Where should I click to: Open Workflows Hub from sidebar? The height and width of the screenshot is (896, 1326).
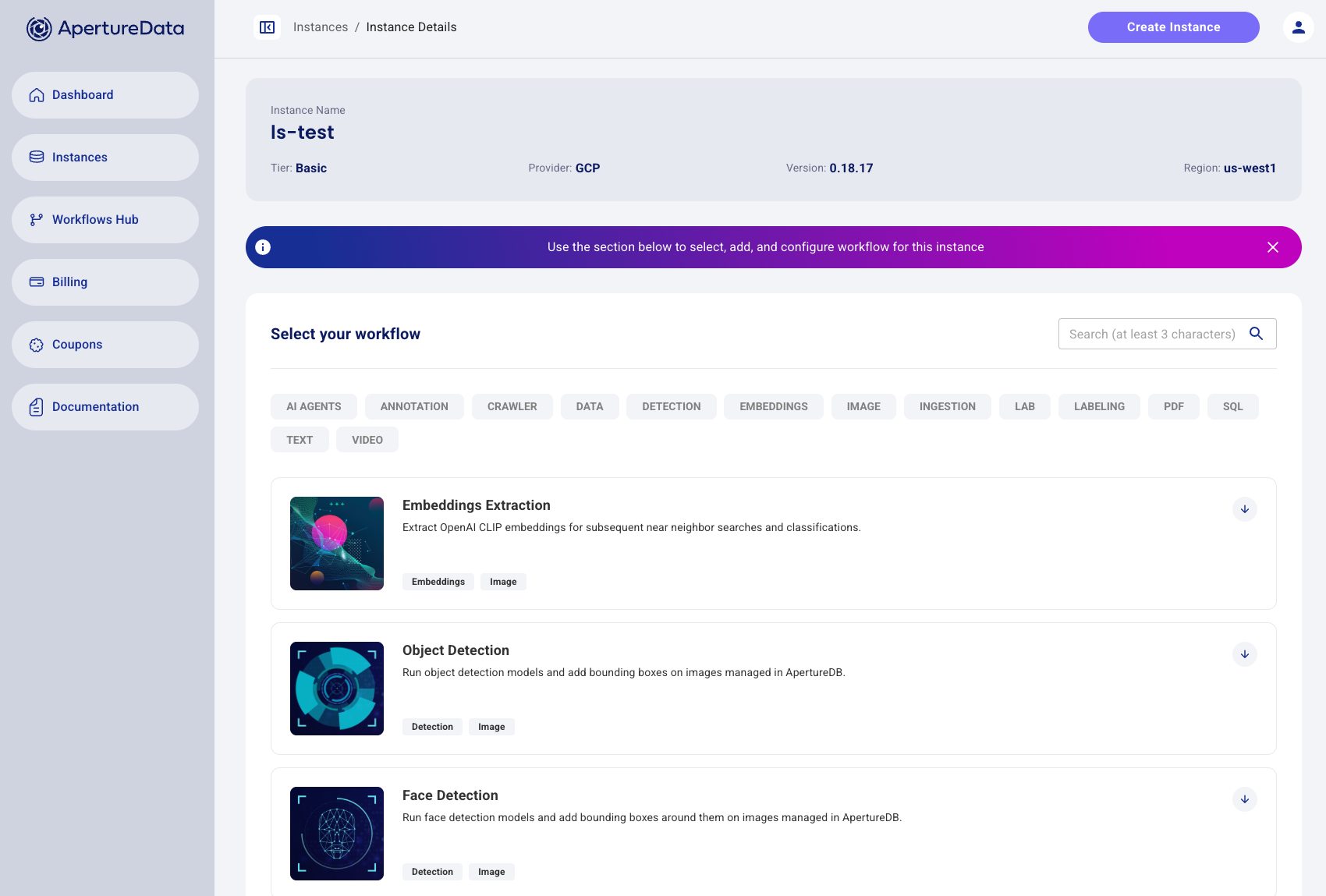(x=105, y=220)
